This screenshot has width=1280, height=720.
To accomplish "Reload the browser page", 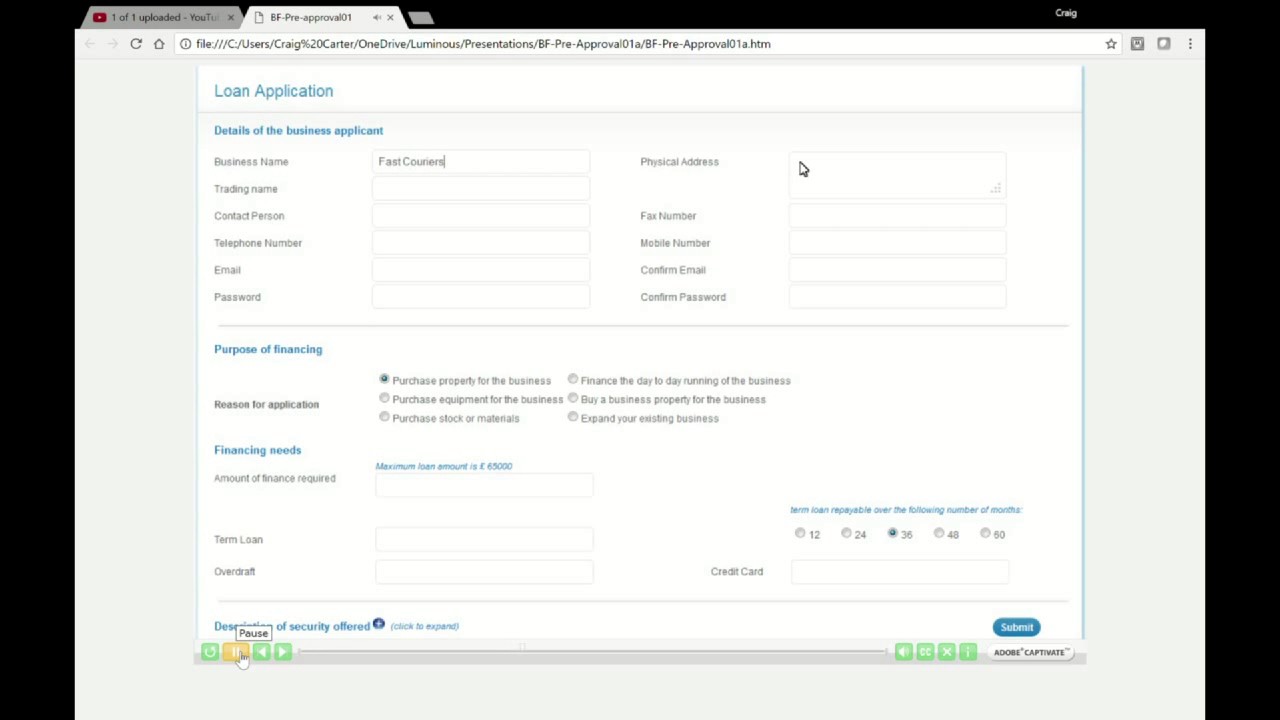I will point(136,44).
